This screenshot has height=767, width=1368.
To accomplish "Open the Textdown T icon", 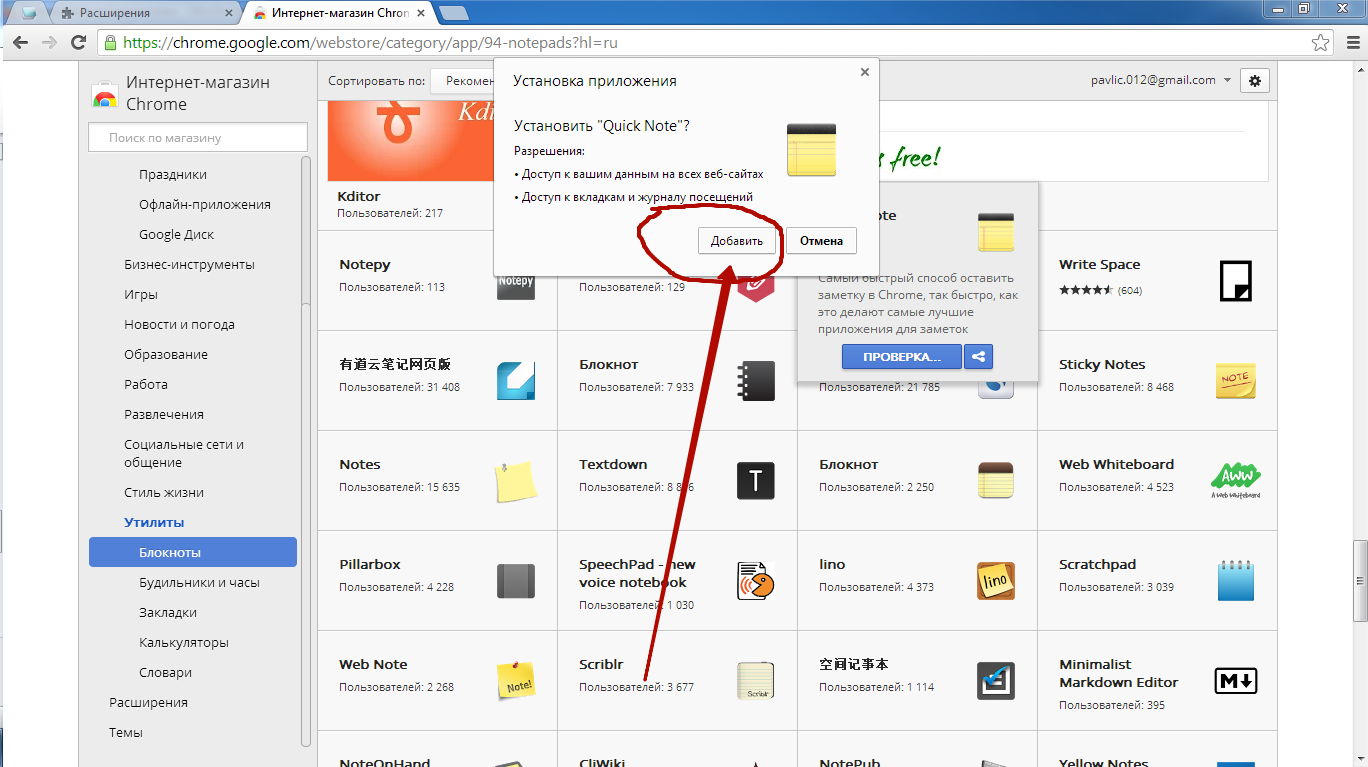I will tap(756, 481).
